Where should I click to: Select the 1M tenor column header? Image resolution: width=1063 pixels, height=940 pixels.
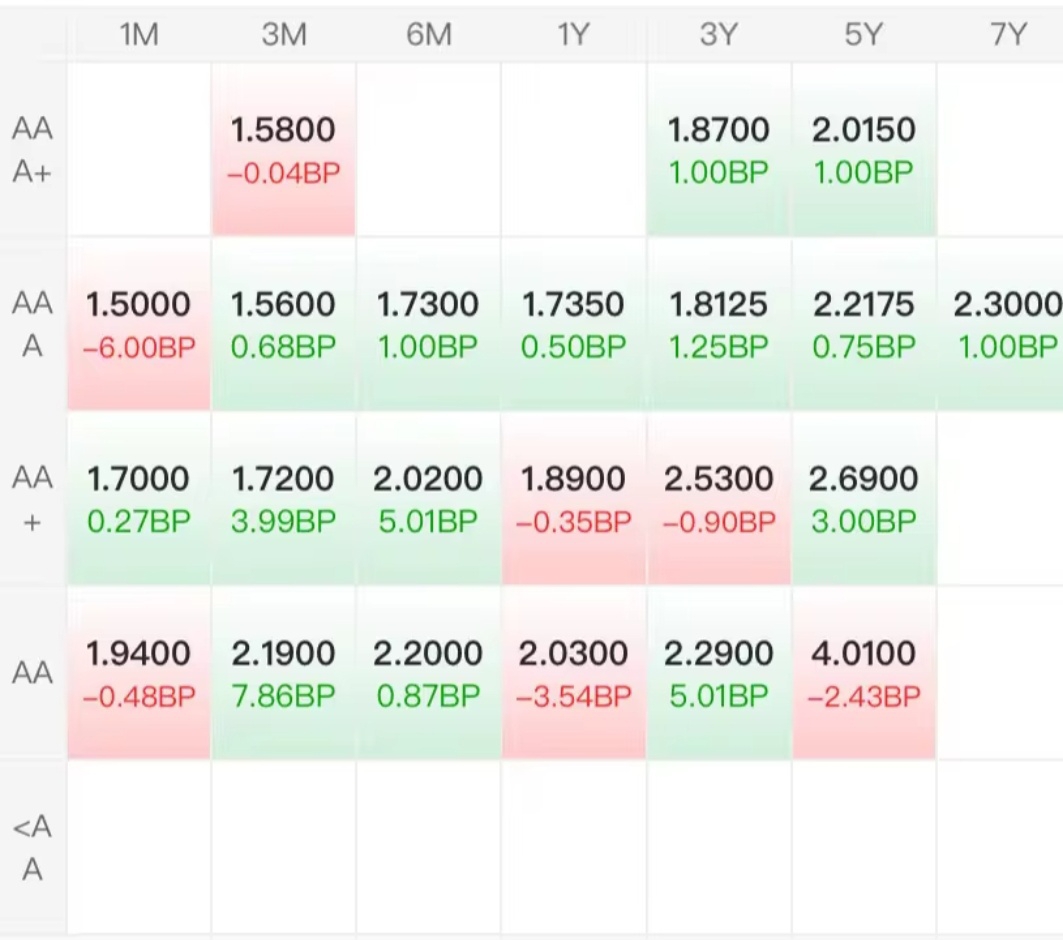pyautogui.click(x=139, y=35)
